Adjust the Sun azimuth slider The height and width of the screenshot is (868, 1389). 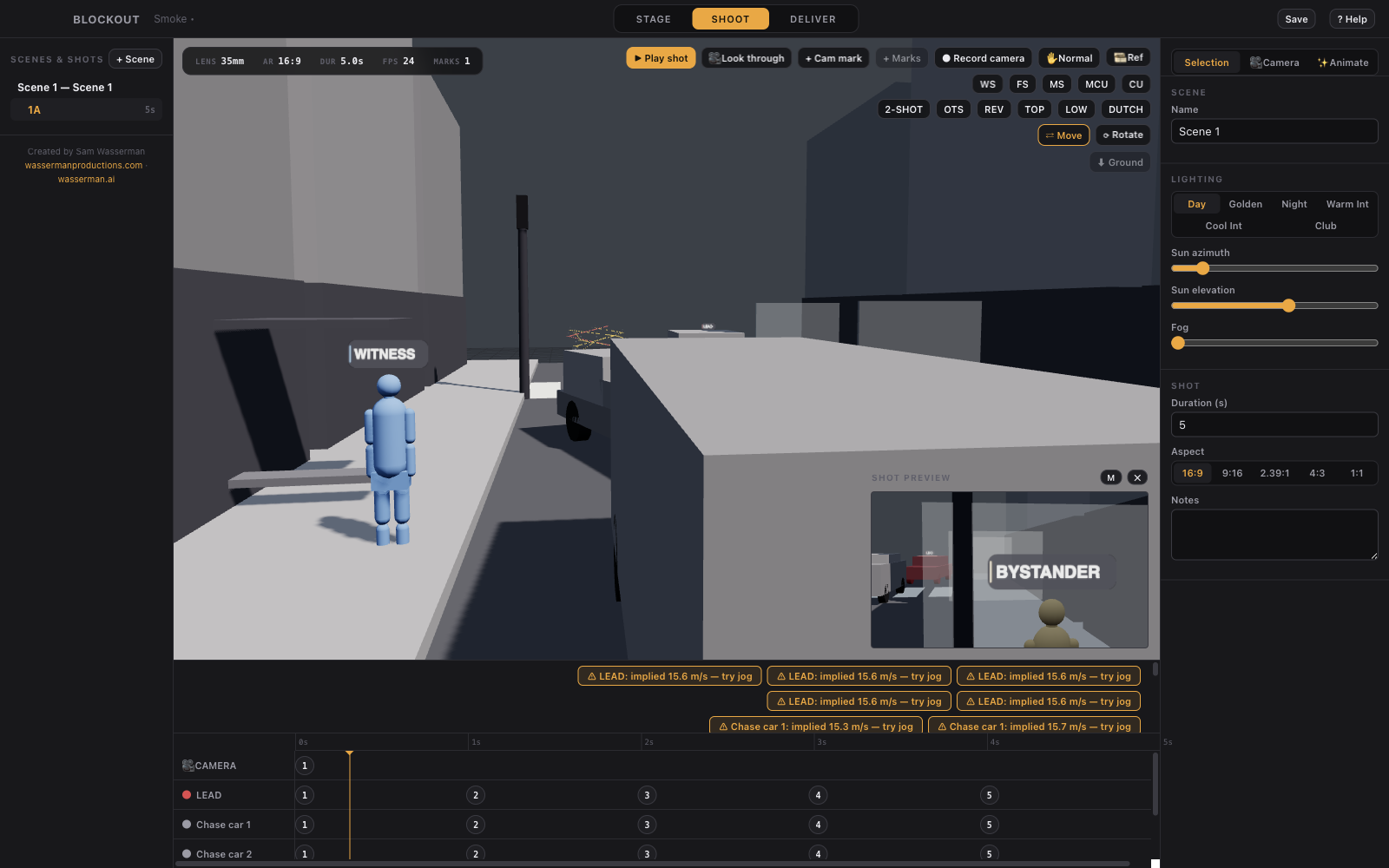[1274, 268]
